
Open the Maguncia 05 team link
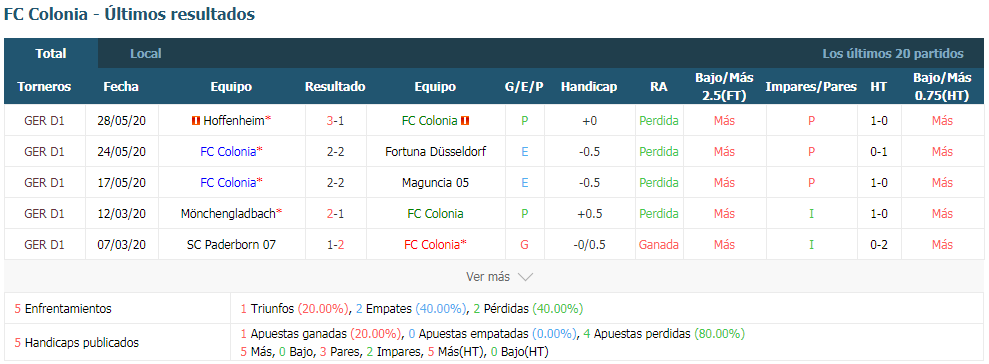tap(435, 182)
